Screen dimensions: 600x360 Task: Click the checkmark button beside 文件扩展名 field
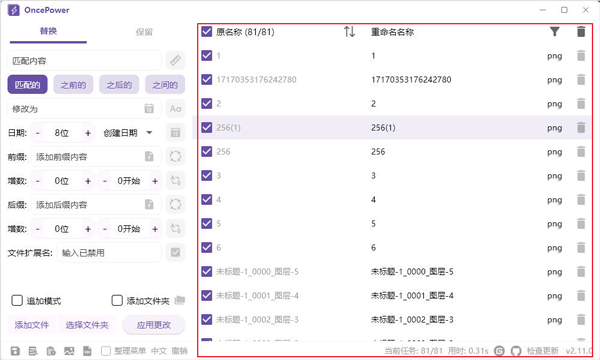pos(175,252)
